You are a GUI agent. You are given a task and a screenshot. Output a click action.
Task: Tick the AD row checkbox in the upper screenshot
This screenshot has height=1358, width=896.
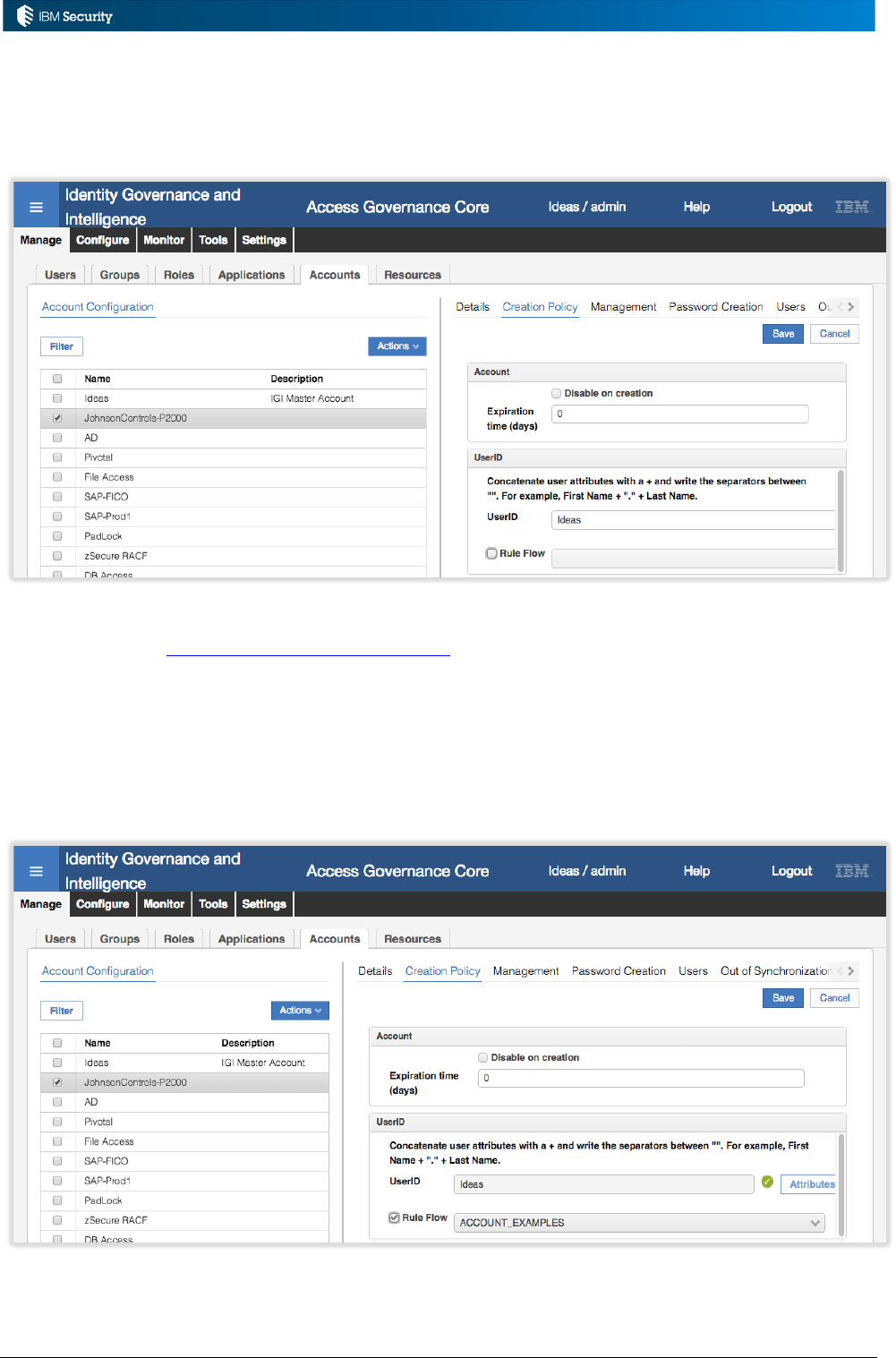[57, 438]
